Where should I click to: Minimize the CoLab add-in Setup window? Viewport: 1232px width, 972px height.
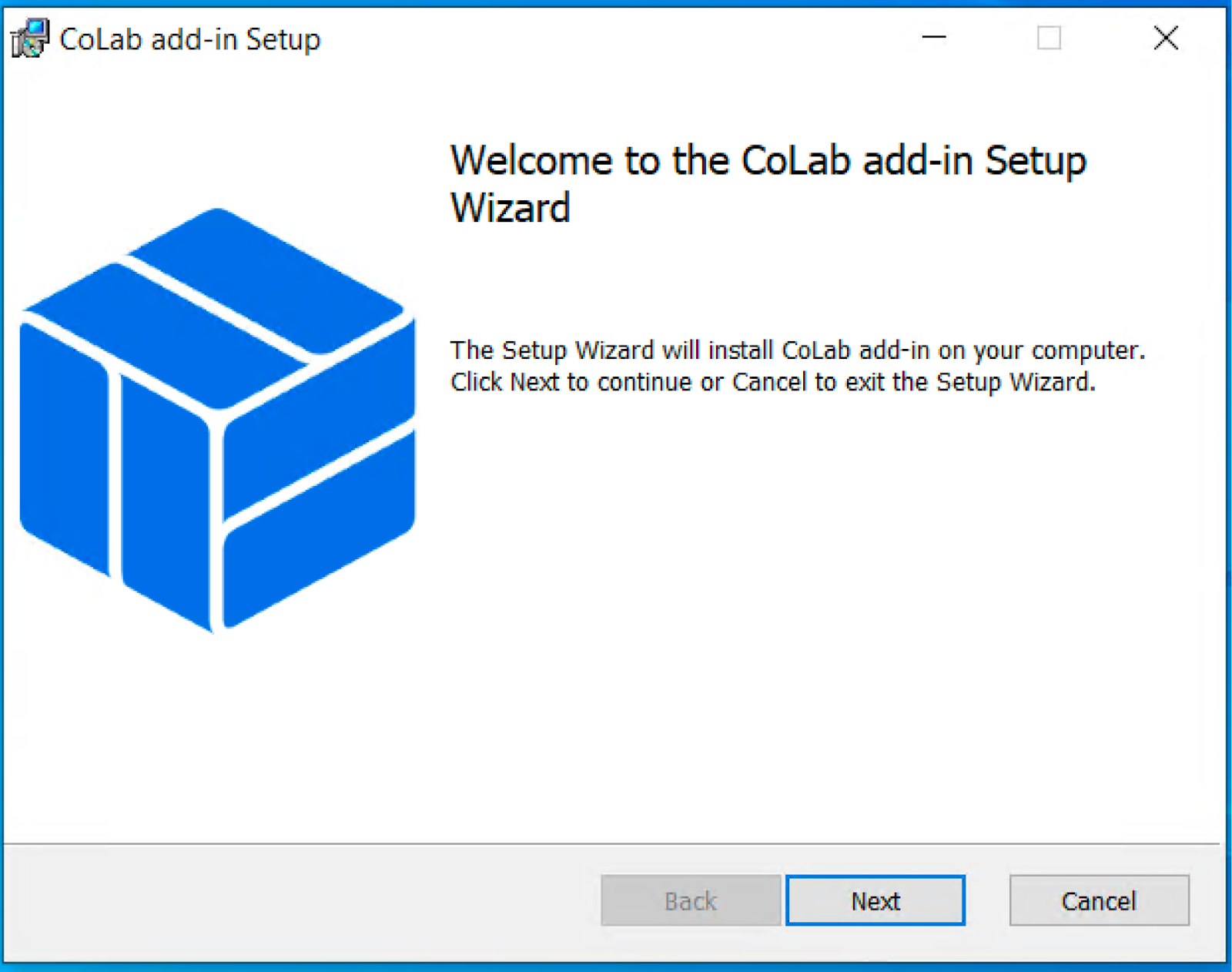click(x=934, y=37)
